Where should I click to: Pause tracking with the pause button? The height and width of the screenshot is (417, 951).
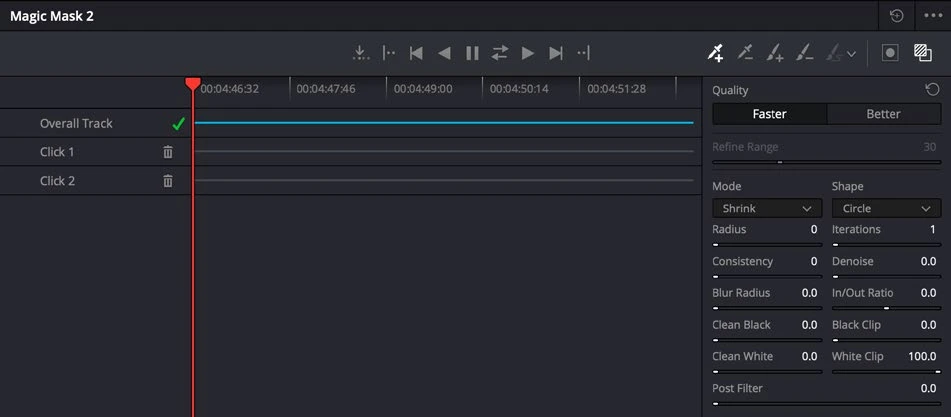point(472,53)
